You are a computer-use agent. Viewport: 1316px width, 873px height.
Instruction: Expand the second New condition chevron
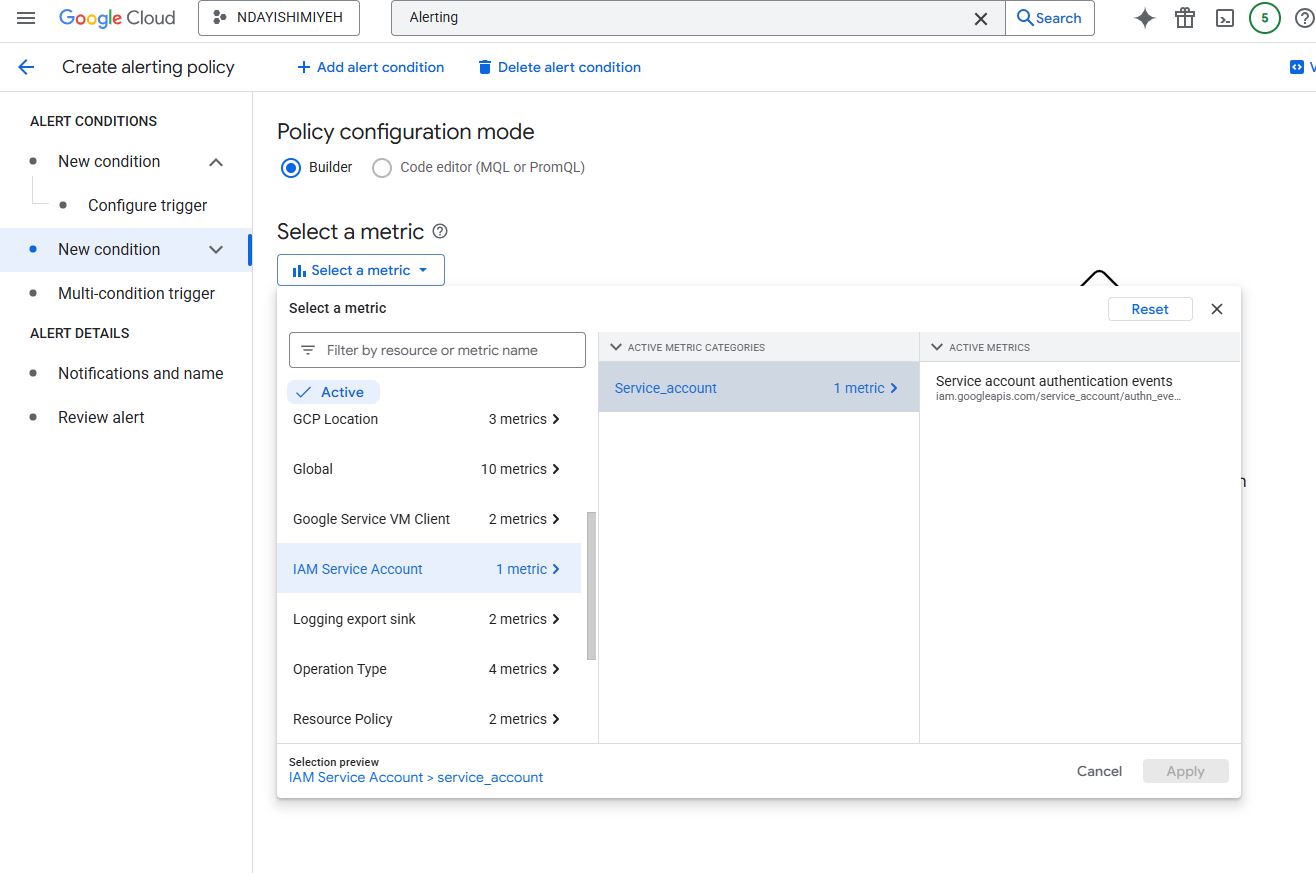216,250
